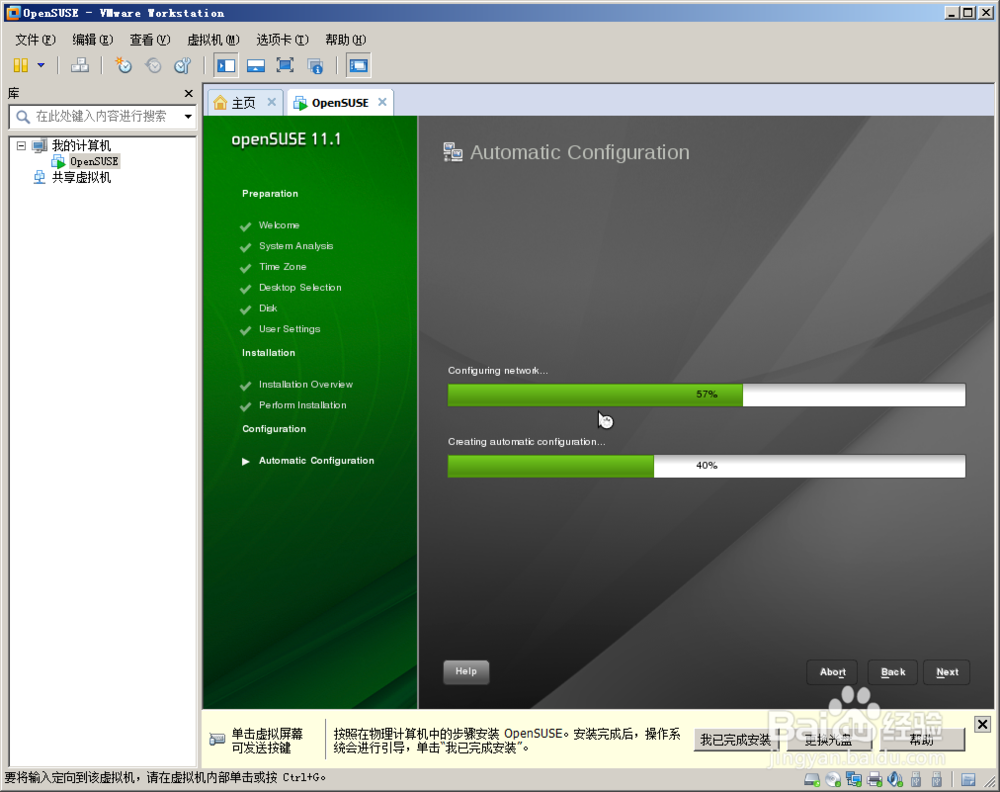Close the 主页 tab

point(272,102)
